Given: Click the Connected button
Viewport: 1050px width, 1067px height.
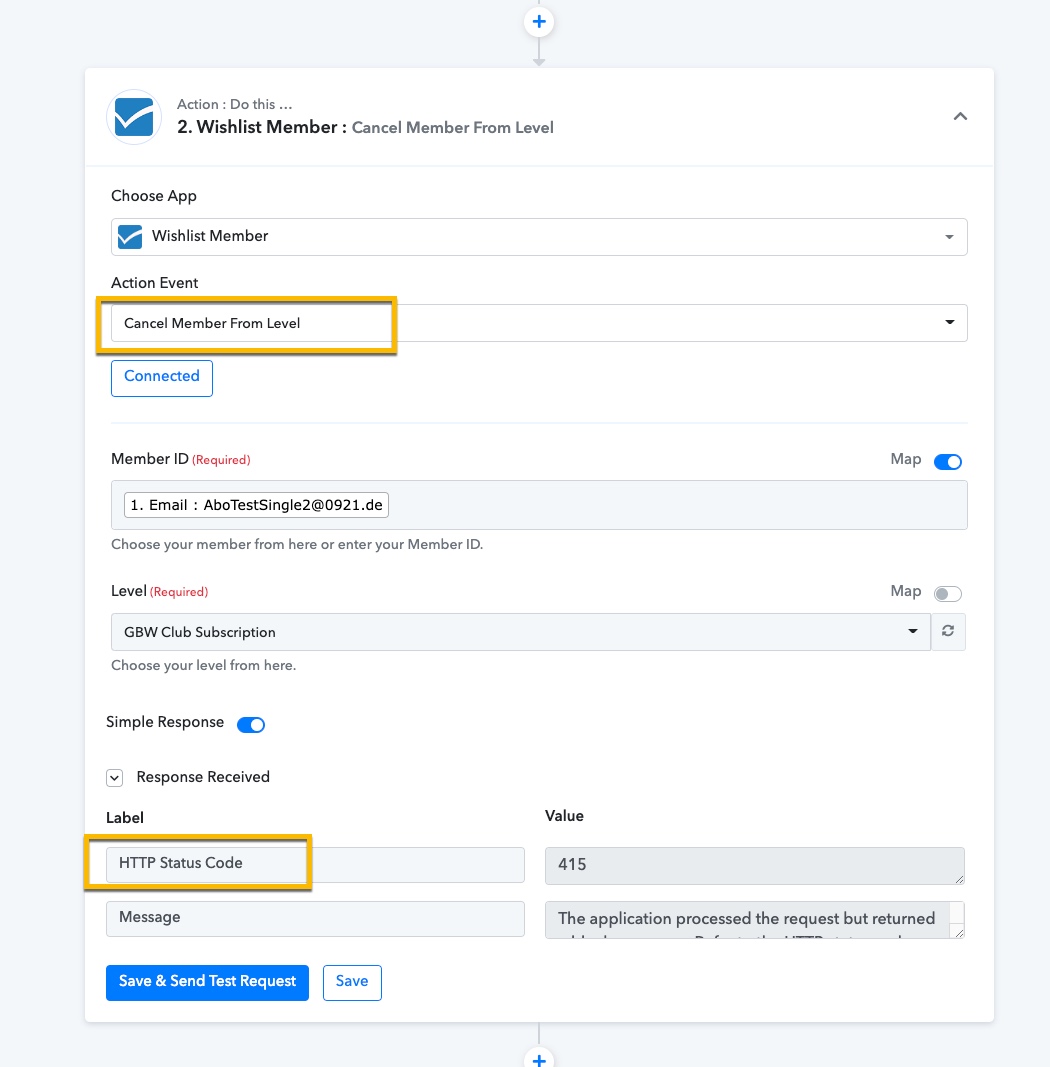Looking at the screenshot, I should point(162,378).
